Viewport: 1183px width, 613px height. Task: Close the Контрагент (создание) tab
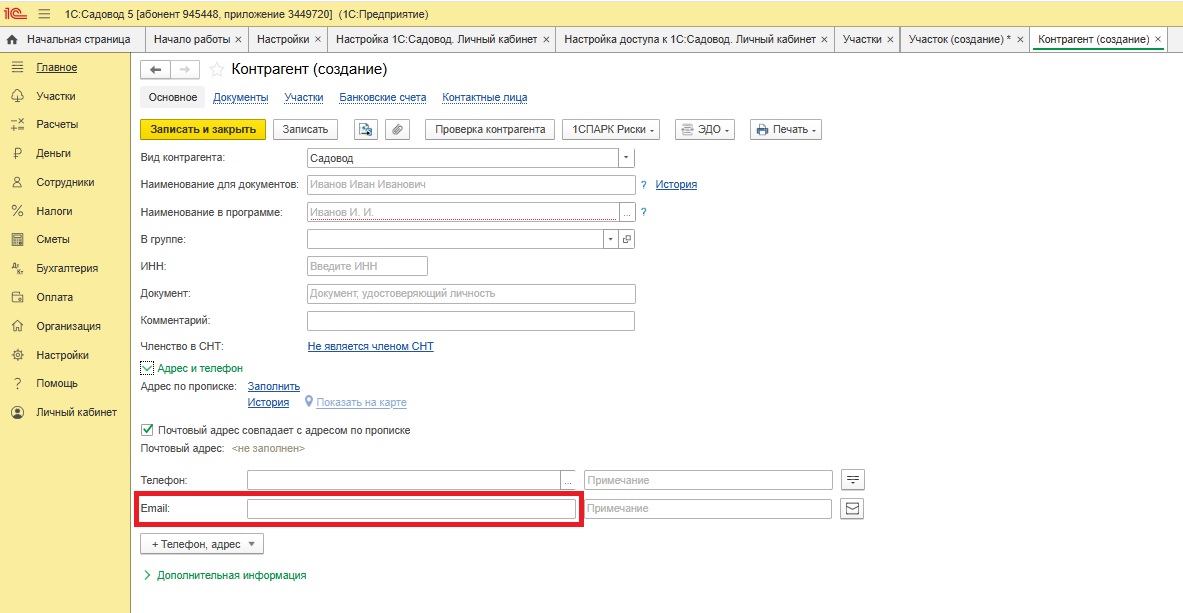pos(1158,39)
